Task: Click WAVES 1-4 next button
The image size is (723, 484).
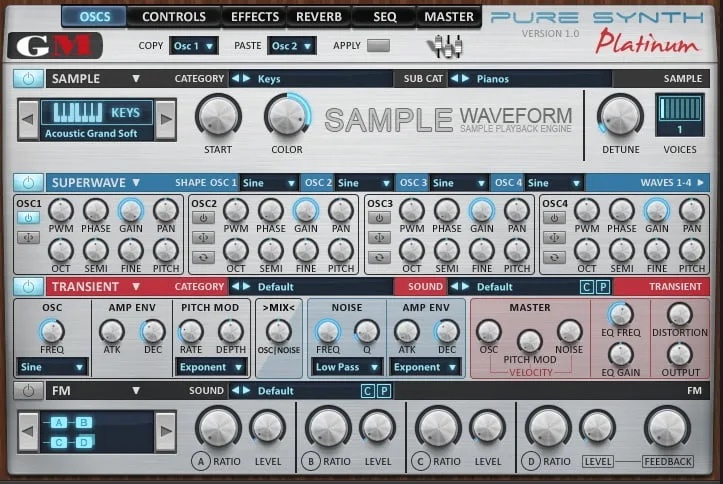Action: tap(700, 183)
